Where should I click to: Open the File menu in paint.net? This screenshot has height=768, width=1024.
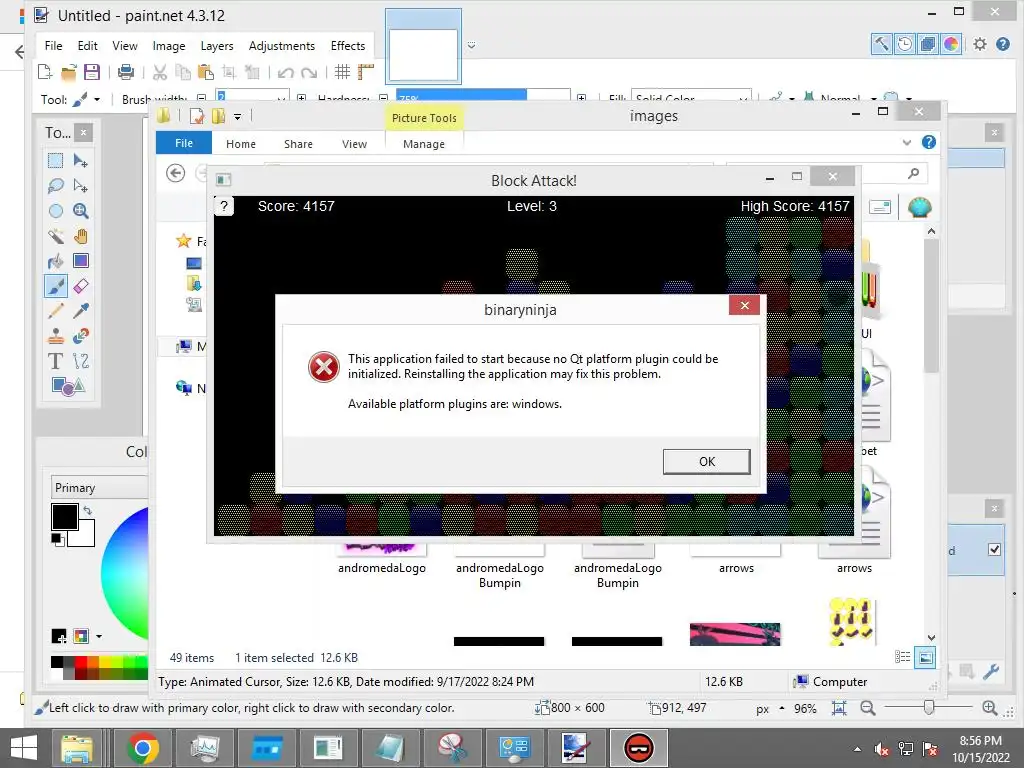click(54, 46)
